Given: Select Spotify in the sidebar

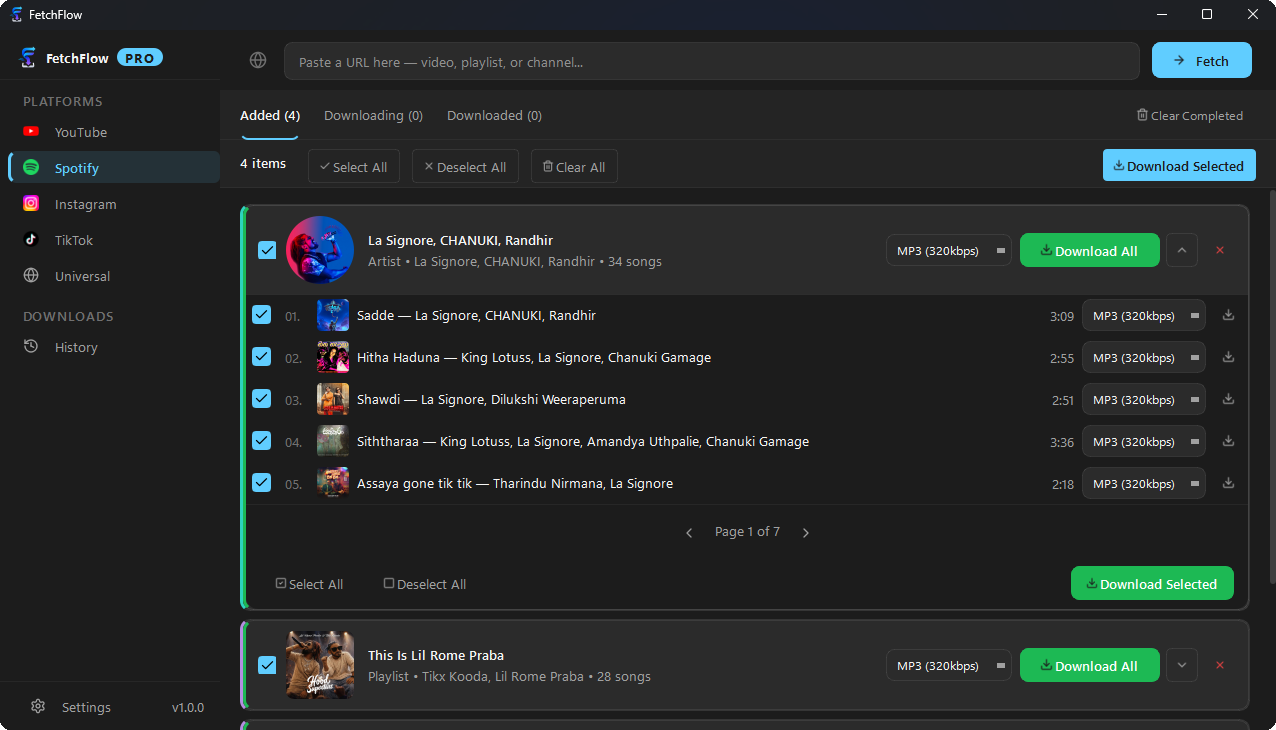Looking at the screenshot, I should click(114, 168).
